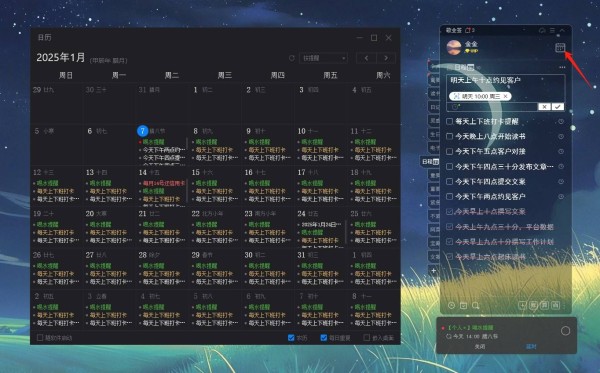The width and height of the screenshot is (600, 373).
Task: Click the plus icon in the bottom-right toolbar
Action: click(522, 305)
